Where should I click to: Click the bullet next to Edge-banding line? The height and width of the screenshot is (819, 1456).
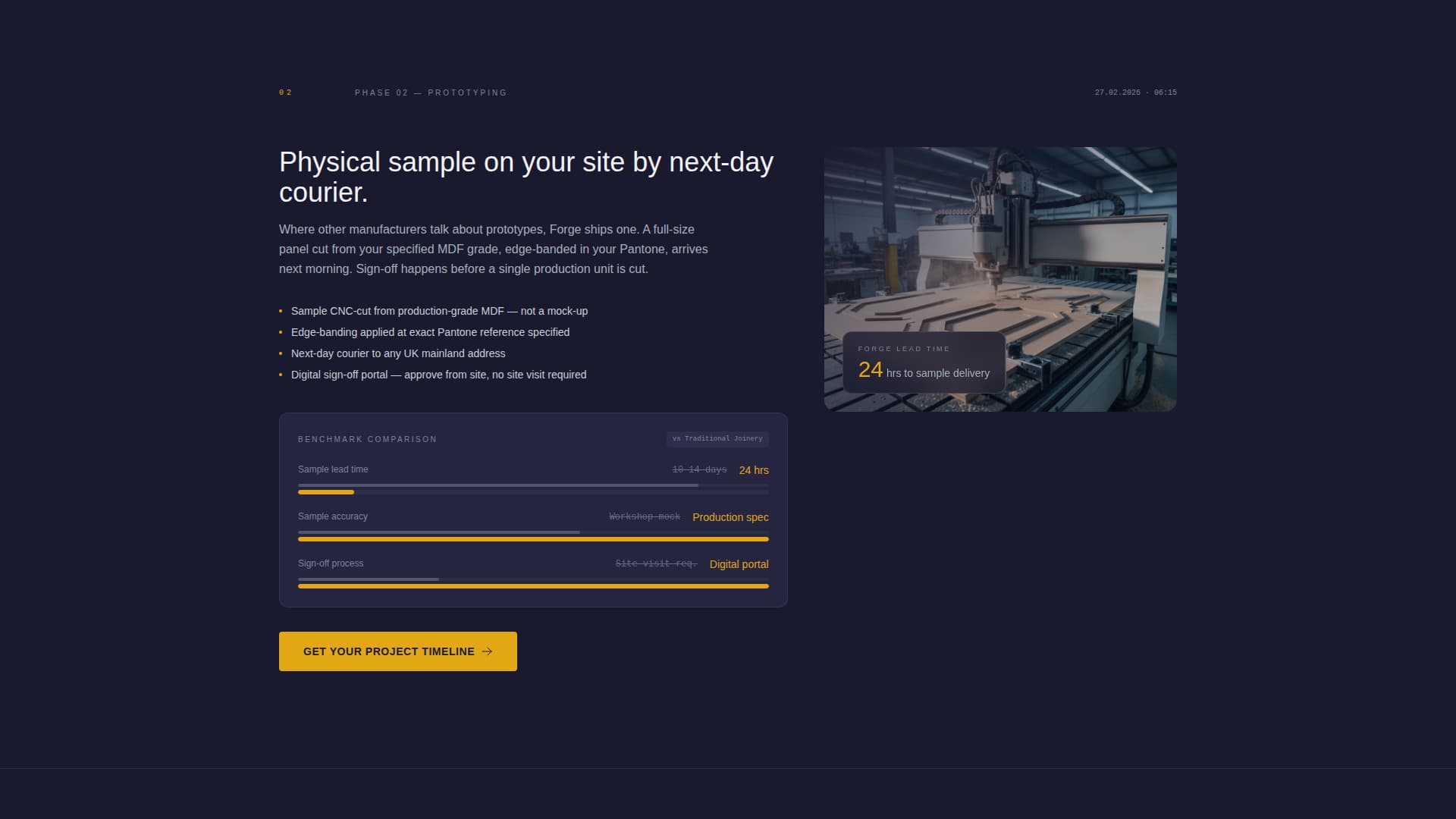[281, 332]
